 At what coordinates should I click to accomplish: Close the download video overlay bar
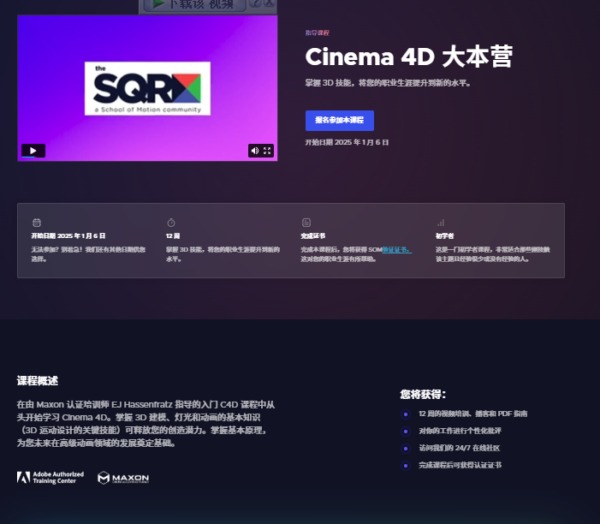click(x=270, y=3)
